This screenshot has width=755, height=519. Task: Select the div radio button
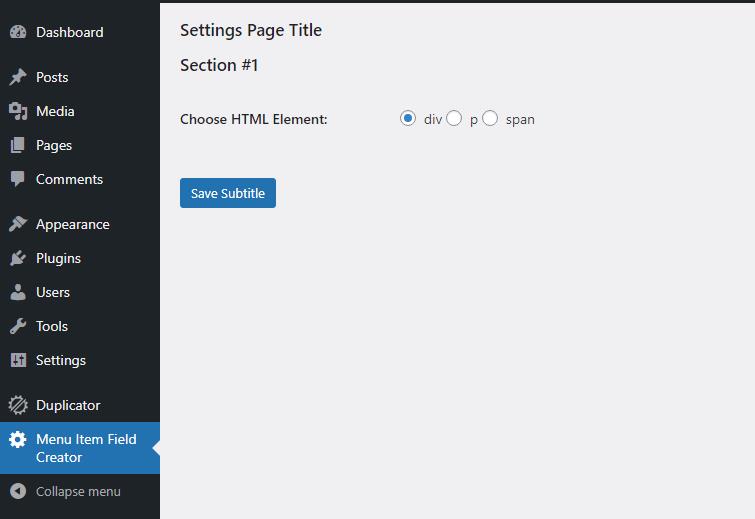(x=407, y=118)
